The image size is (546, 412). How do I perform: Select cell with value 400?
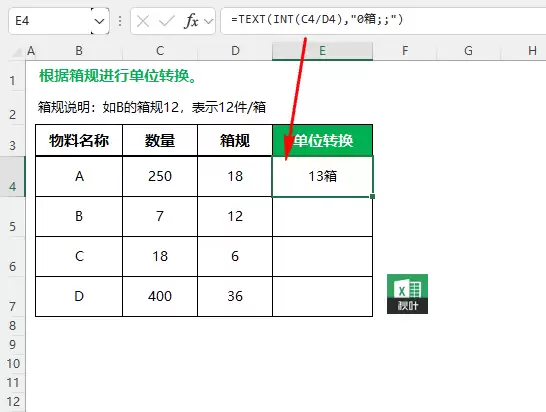tap(160, 296)
